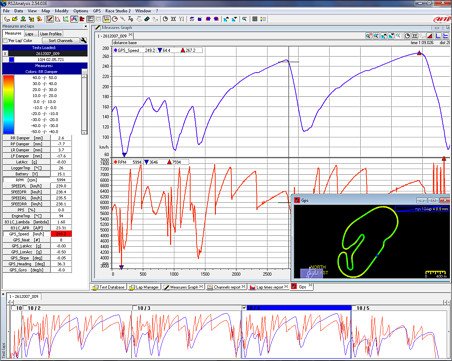Click the clock icon in graph toolbar
Image resolution: width=452 pixels, height=361 pixels.
[407, 36]
